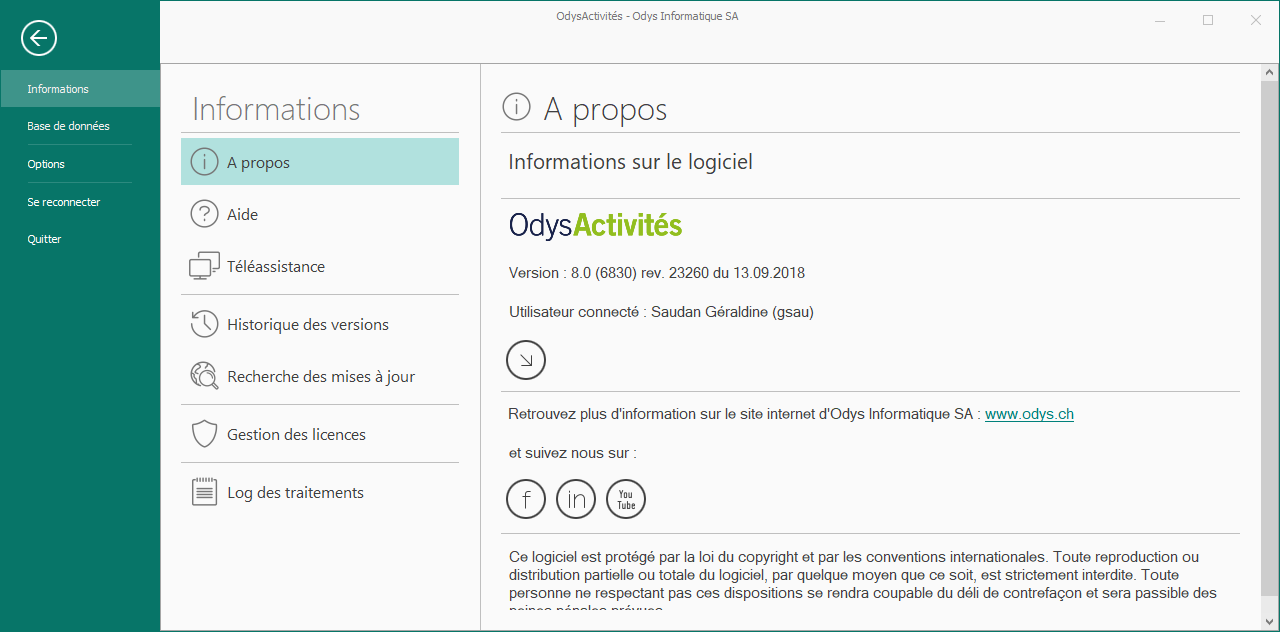Click the Gestion des licences shield icon
The width and height of the screenshot is (1280, 632).
pyautogui.click(x=204, y=434)
